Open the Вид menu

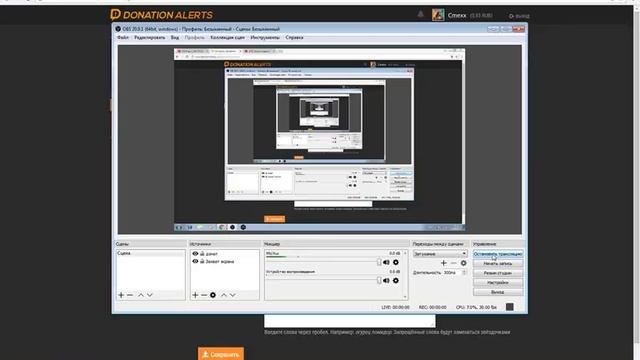(175, 38)
